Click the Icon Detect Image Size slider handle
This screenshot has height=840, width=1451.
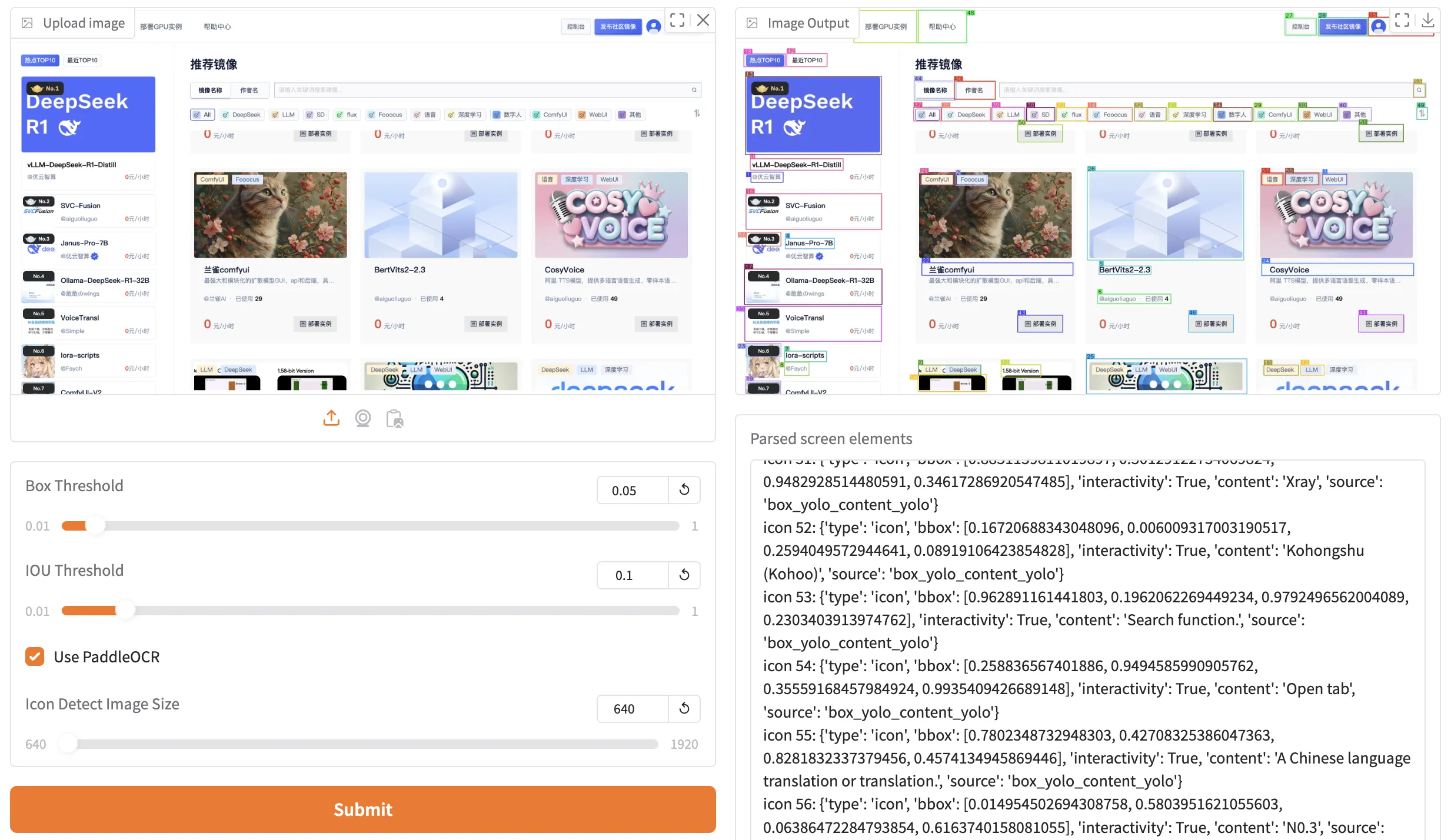pyautogui.click(x=68, y=744)
